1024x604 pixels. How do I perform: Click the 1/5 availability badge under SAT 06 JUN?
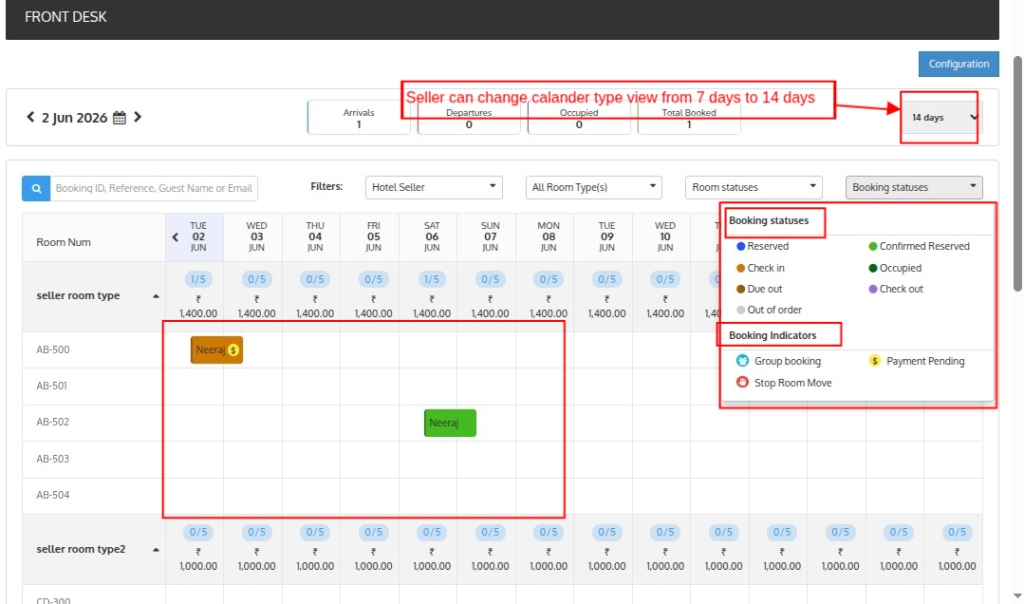click(x=432, y=279)
